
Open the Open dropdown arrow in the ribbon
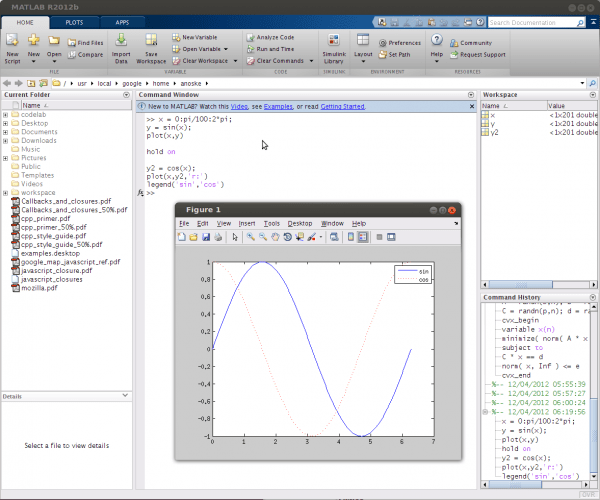54,62
